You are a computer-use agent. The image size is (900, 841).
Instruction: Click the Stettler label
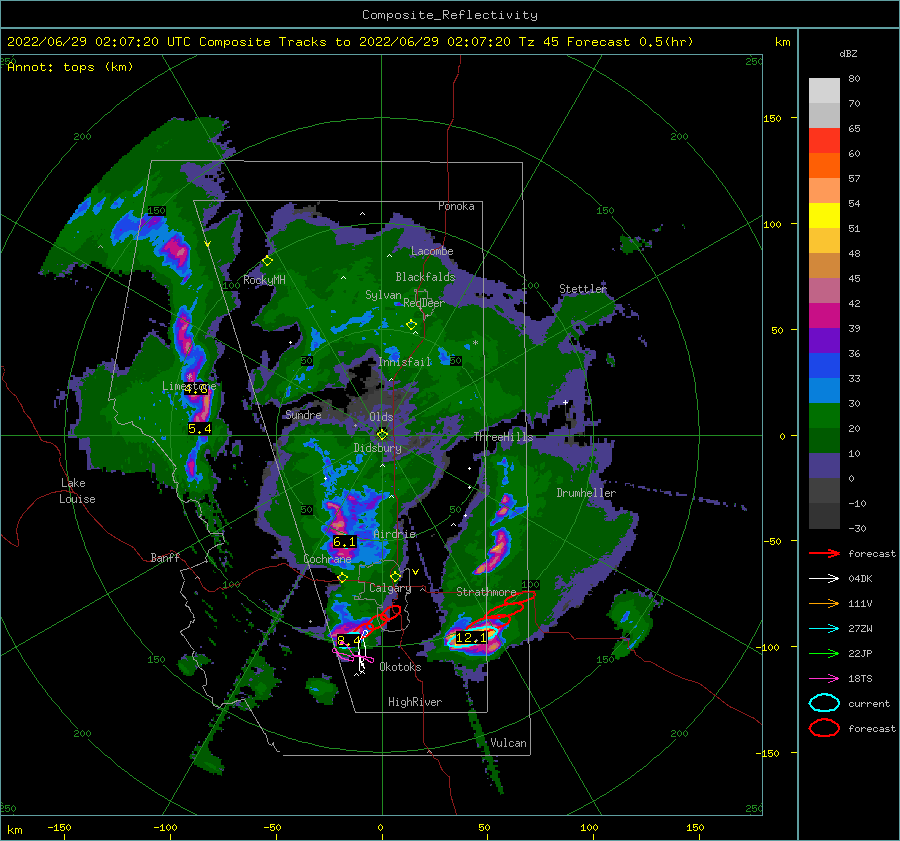coord(583,289)
